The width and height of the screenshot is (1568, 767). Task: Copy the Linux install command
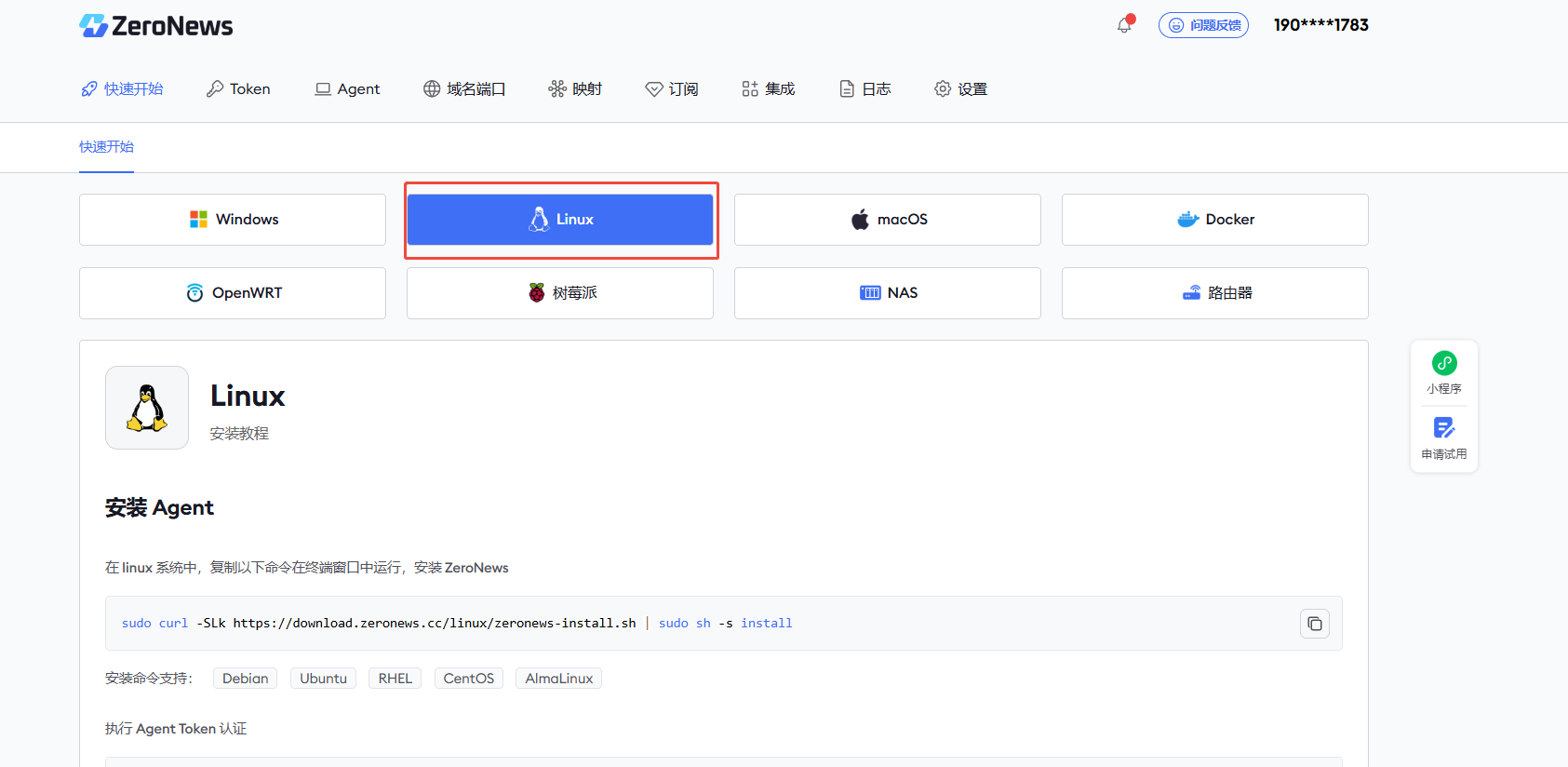tap(1314, 624)
